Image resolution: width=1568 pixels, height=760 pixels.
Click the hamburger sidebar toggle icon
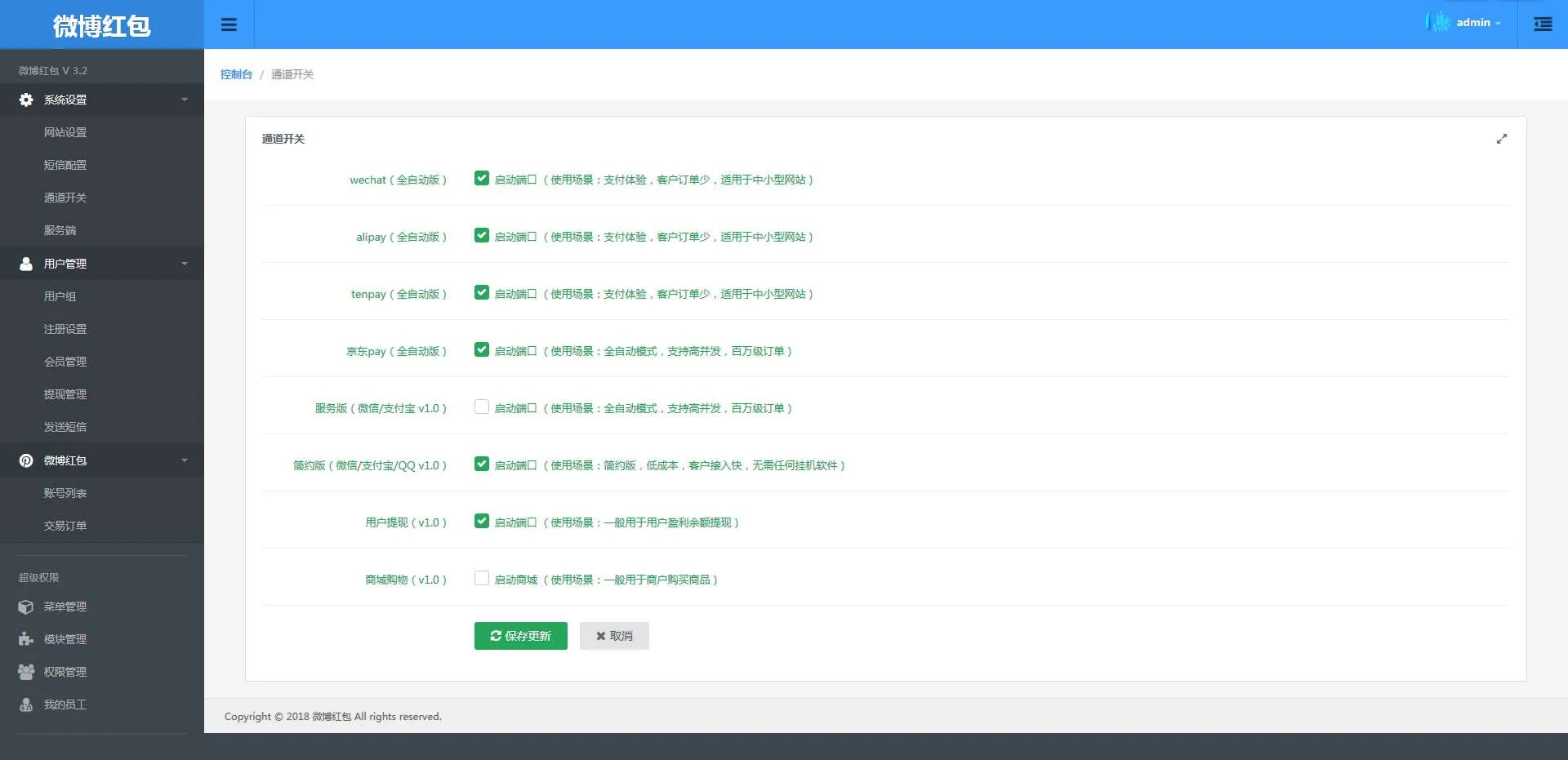click(229, 24)
